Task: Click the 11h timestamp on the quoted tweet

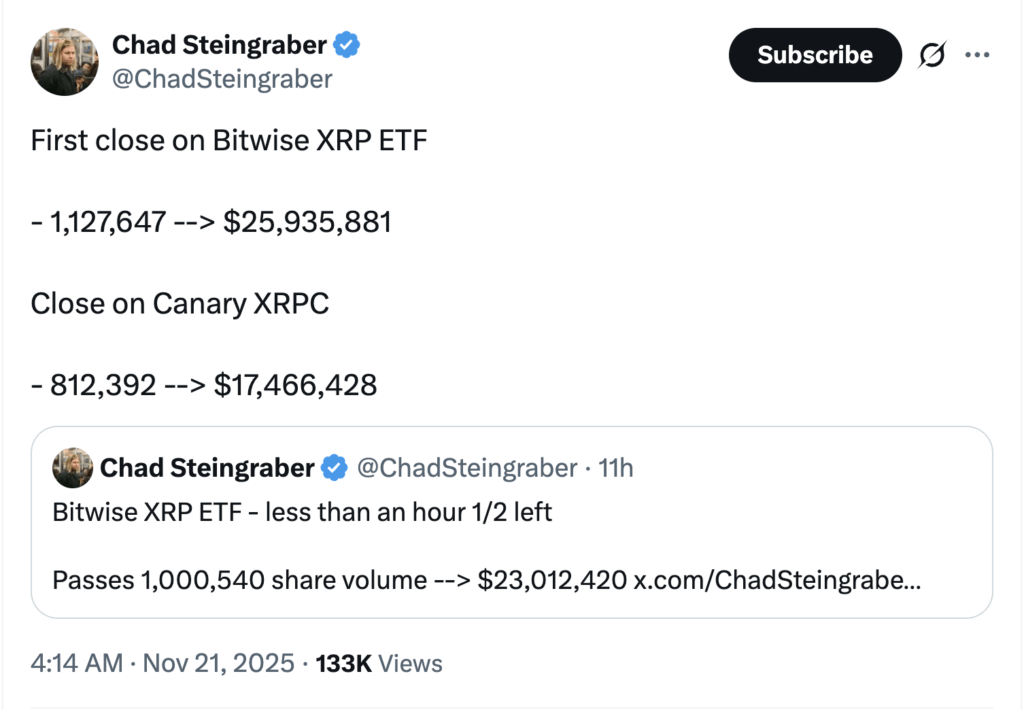Action: tap(617, 467)
